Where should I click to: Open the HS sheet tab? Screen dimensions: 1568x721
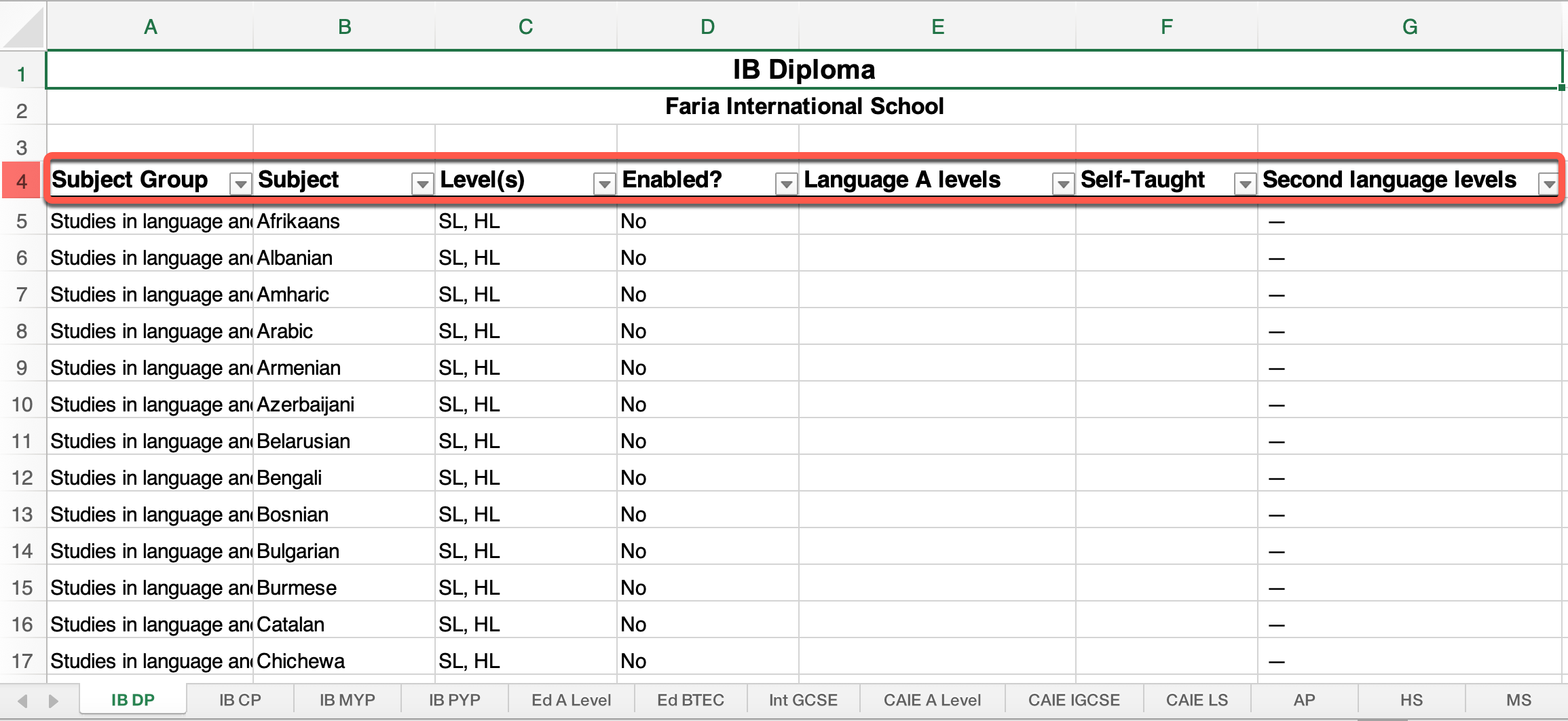point(1412,700)
